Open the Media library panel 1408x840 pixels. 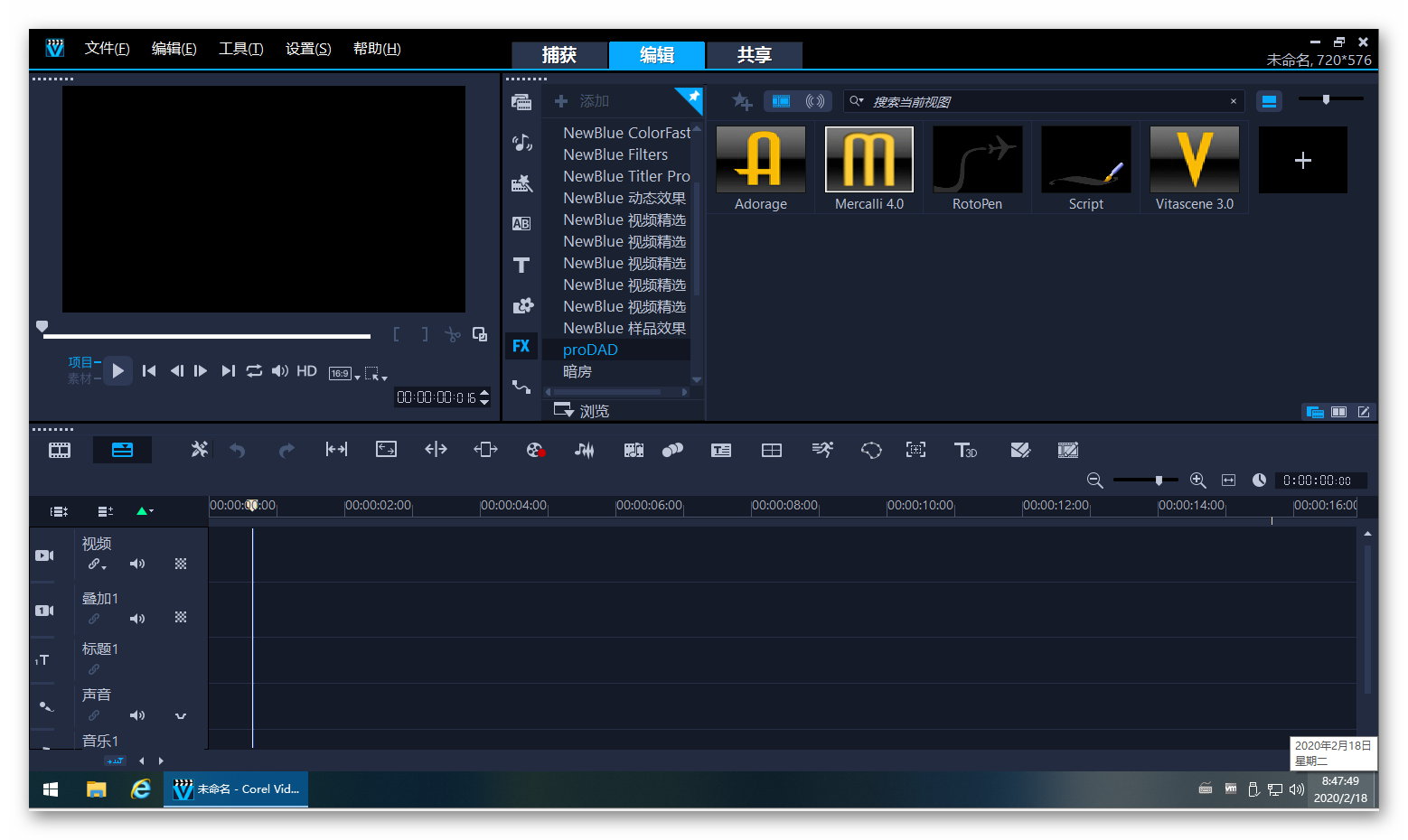click(x=521, y=101)
